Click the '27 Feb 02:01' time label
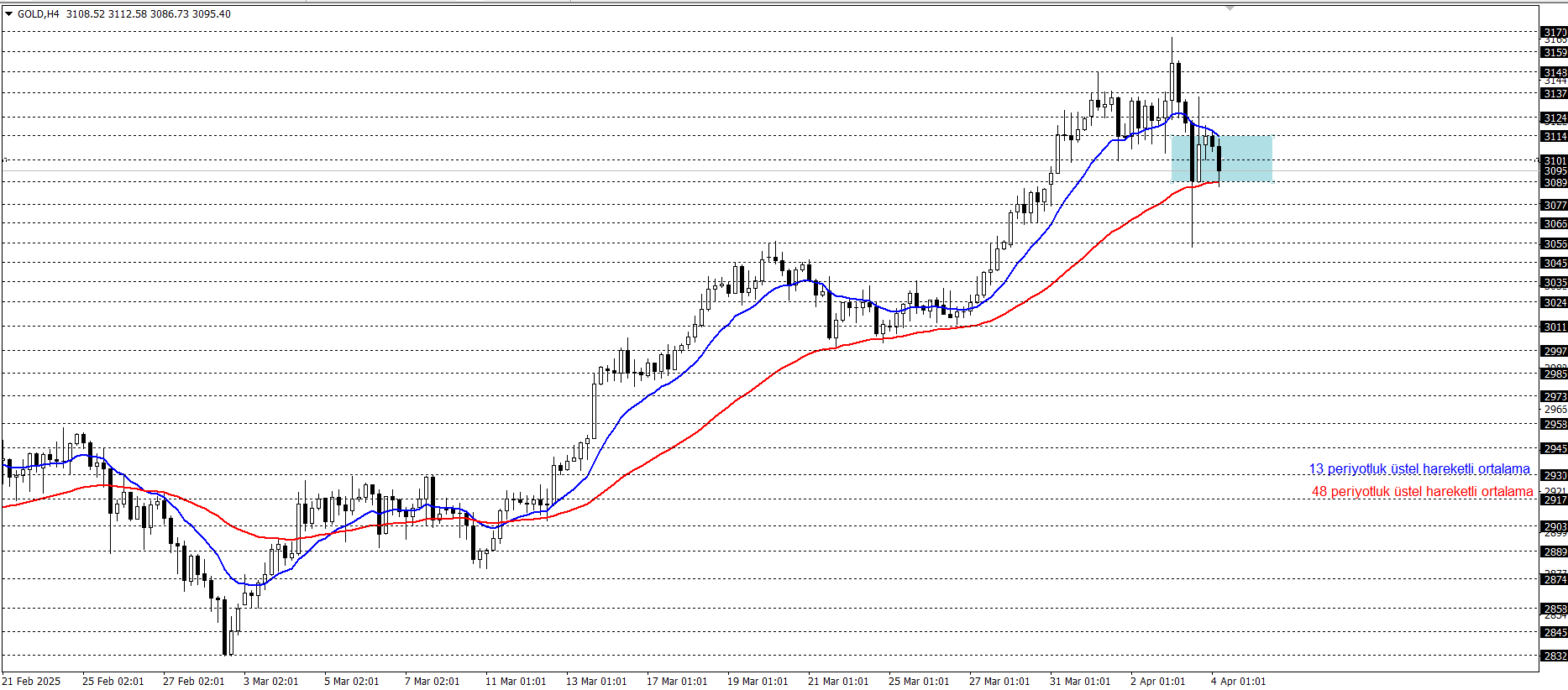This screenshot has height=690, width=1568. (194, 682)
